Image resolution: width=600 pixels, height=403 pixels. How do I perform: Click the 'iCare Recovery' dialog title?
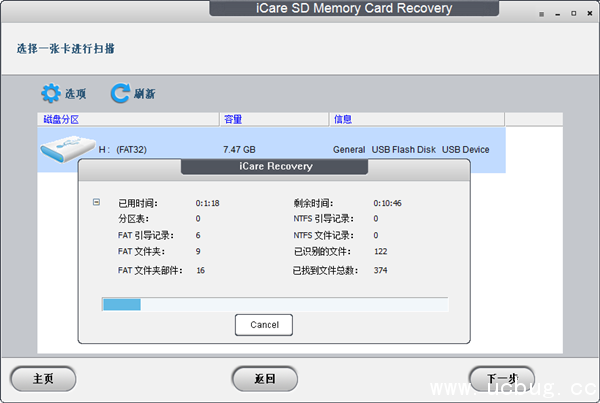point(276,166)
